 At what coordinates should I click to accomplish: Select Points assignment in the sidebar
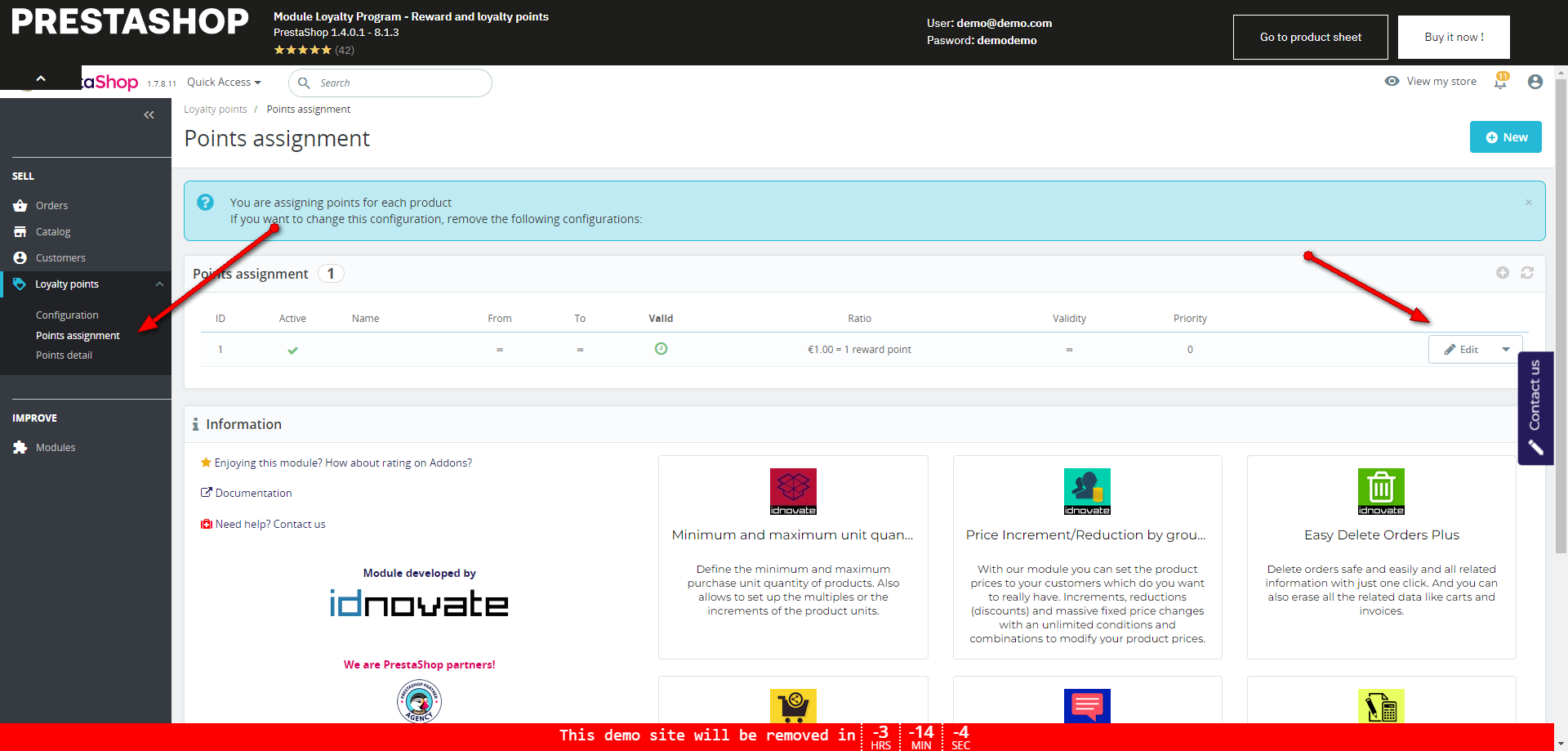click(78, 336)
